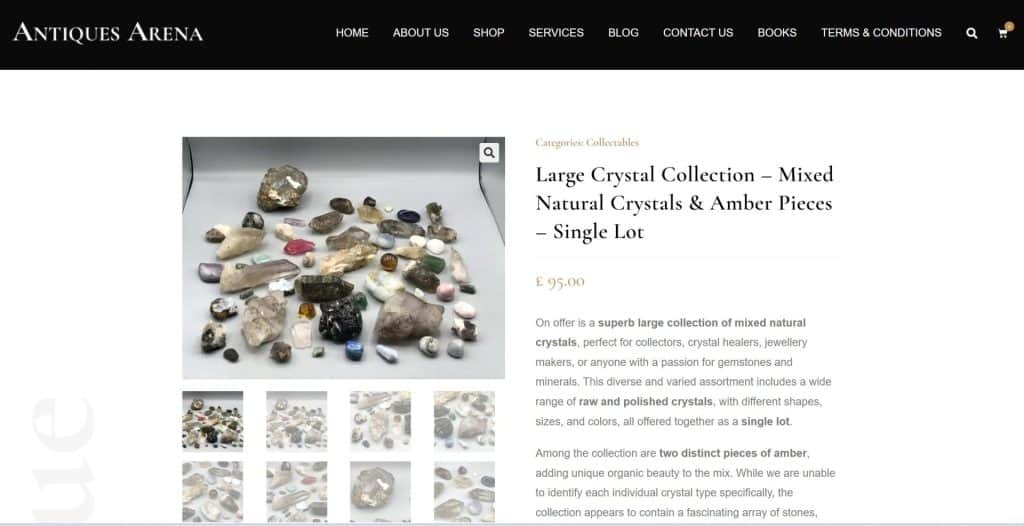Click the magnifier zoom icon on product image
This screenshot has width=1024, height=526.
489,153
